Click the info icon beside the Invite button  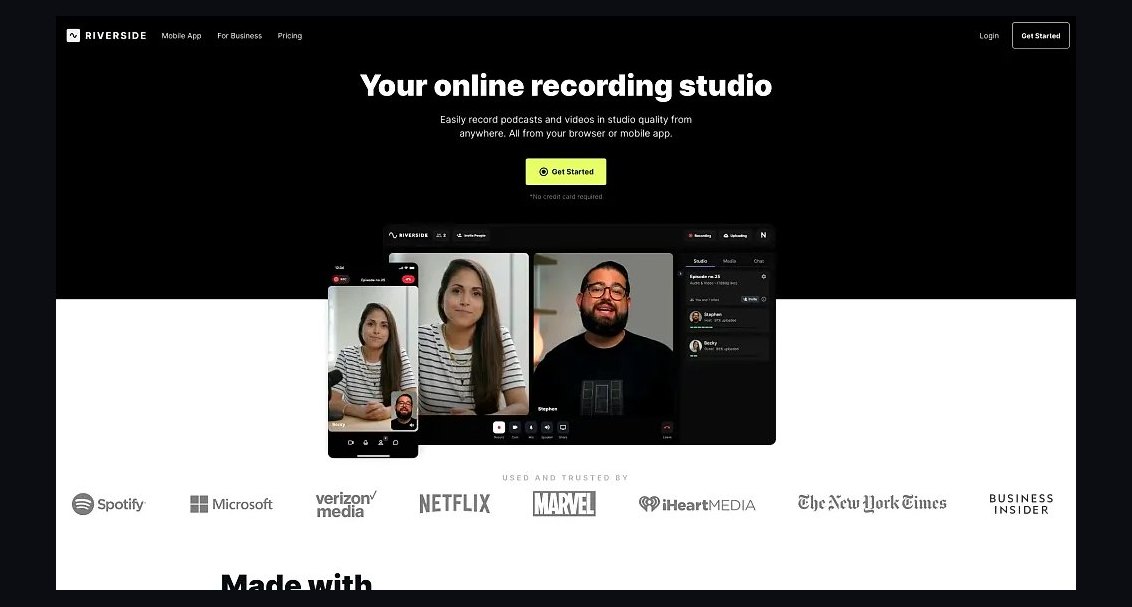click(764, 299)
